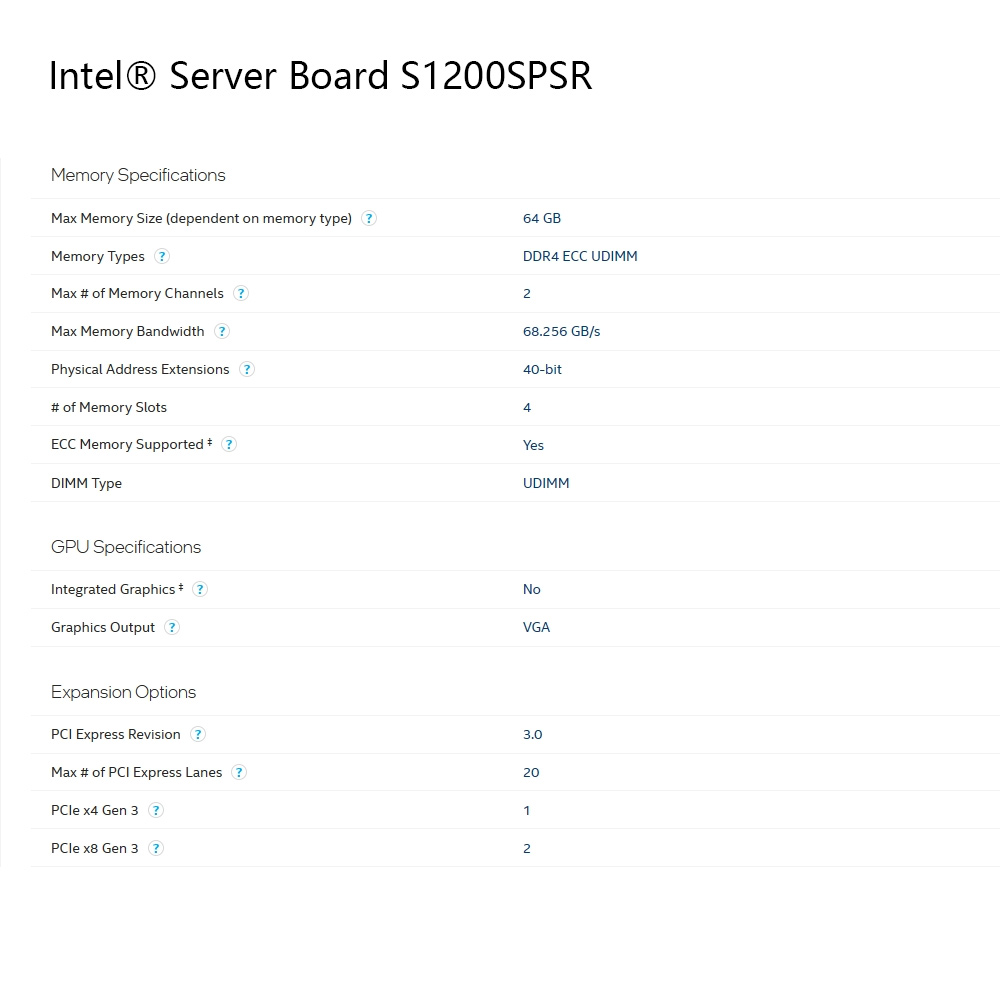Select the Expansion Options heading
This screenshot has height=1000, width=1000.
(x=123, y=692)
